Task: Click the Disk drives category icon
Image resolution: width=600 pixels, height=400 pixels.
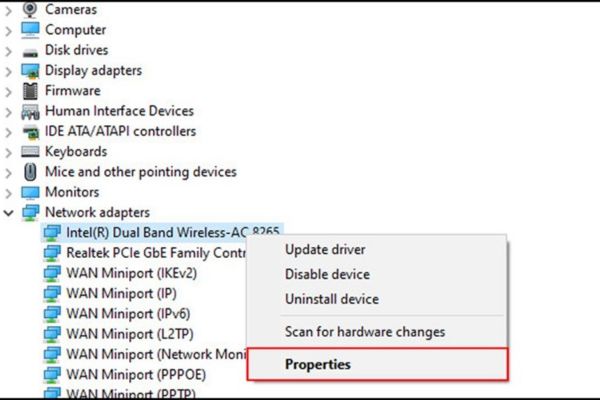Action: 31,50
